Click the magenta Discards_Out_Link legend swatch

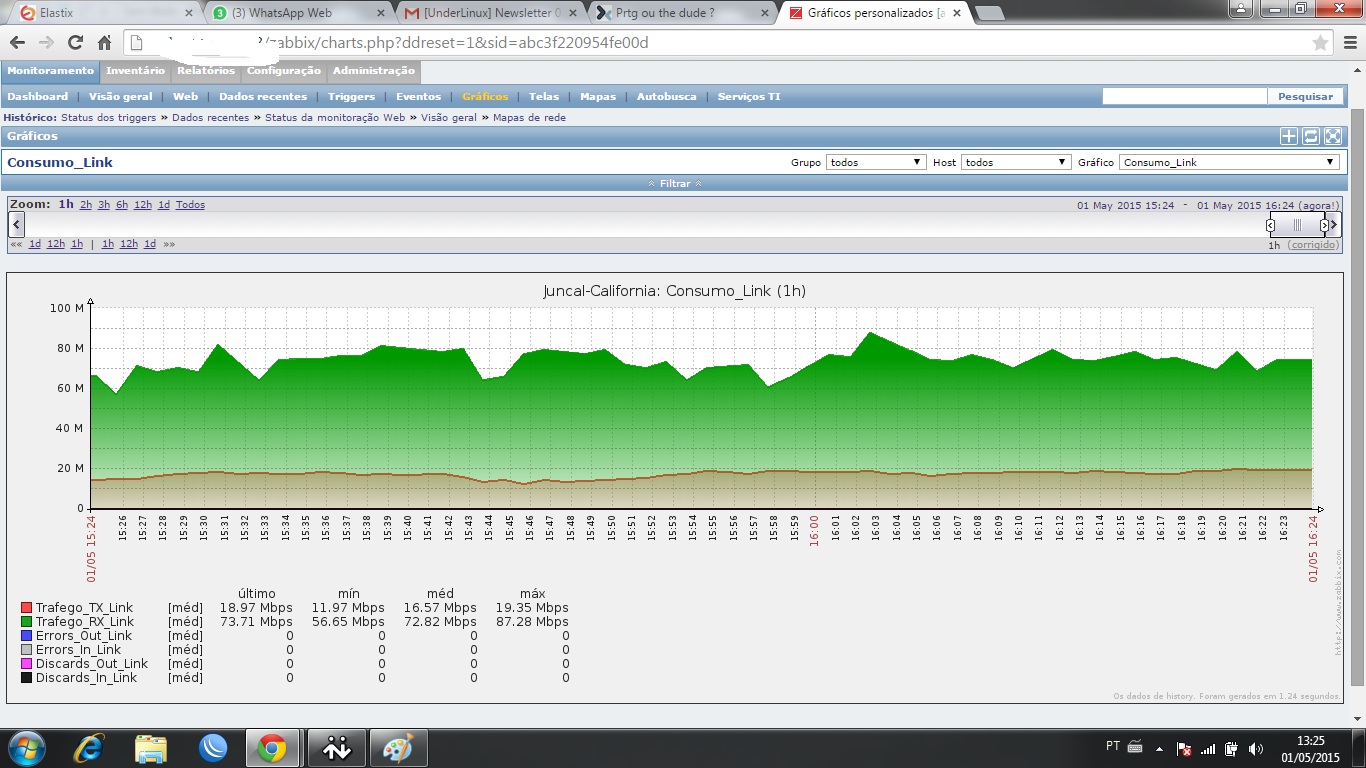[27, 664]
